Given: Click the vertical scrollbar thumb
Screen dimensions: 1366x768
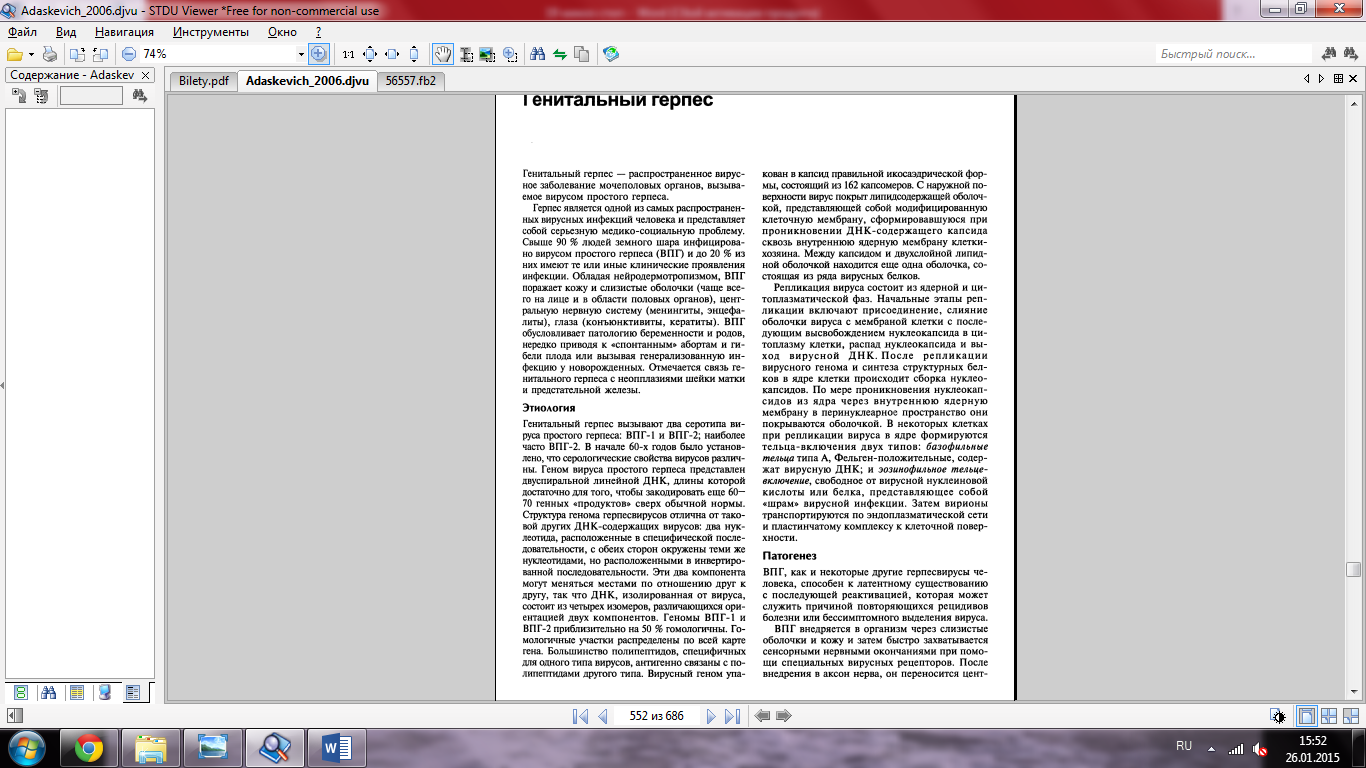Looking at the screenshot, I should coord(1354,570).
